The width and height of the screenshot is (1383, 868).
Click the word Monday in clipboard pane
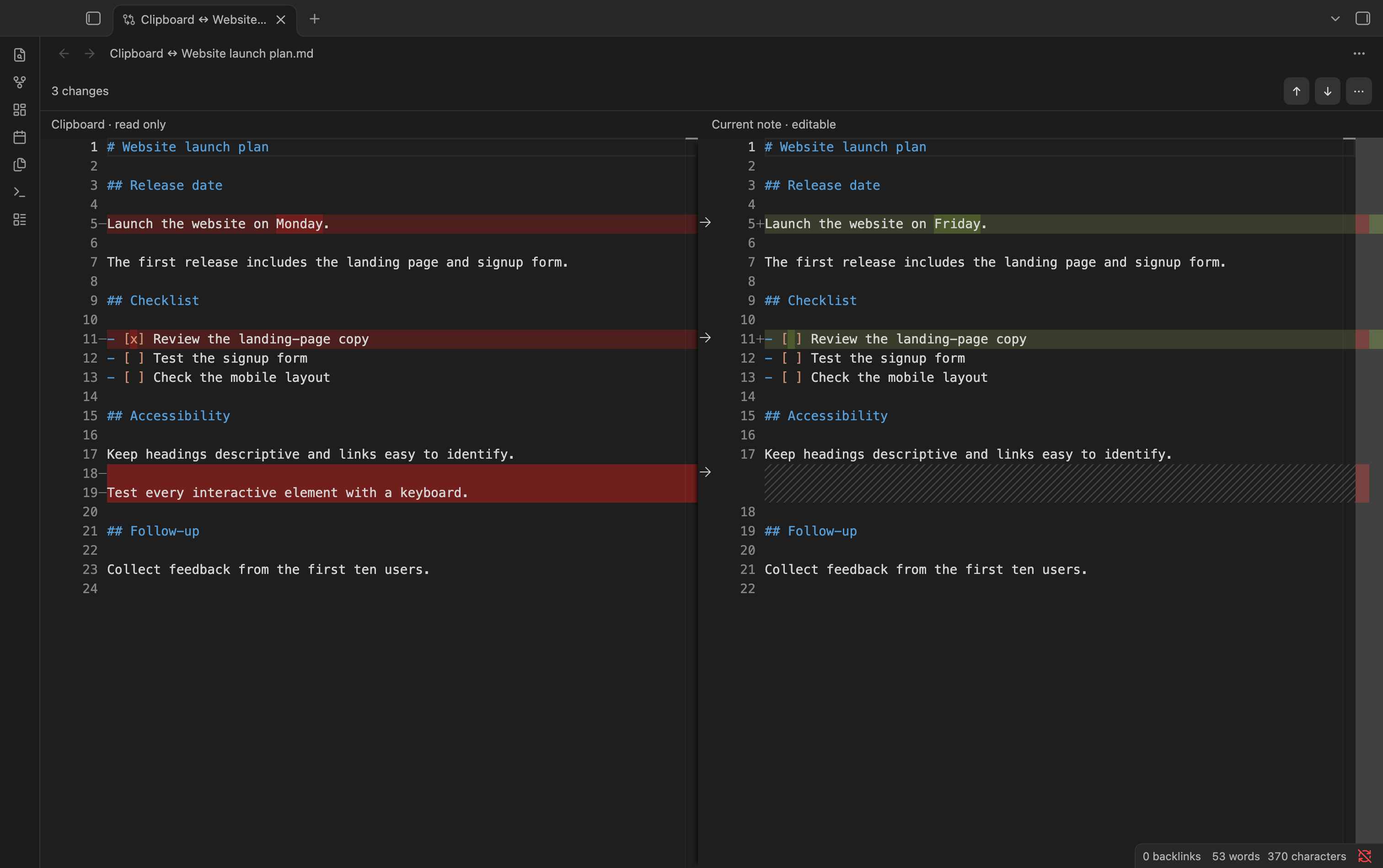299,224
